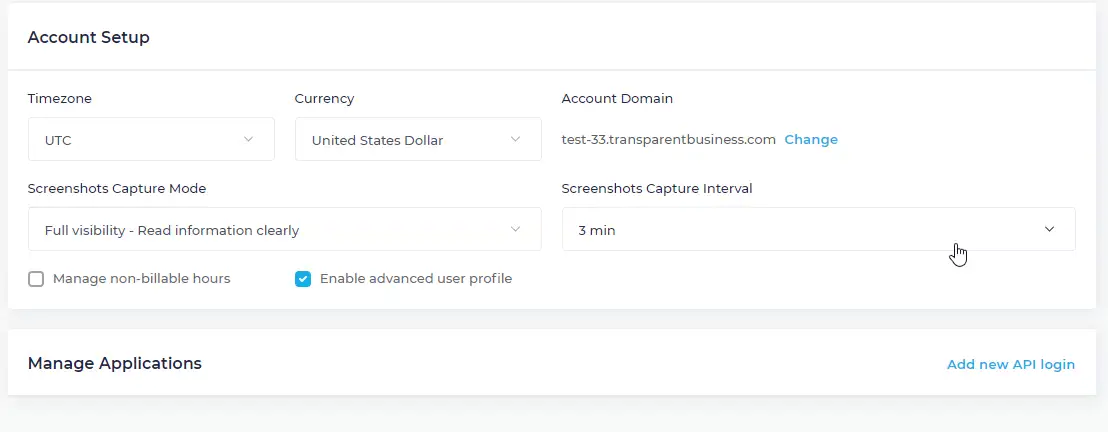1108x432 pixels.
Task: Click the Screenshots Capture Interval chevron arrow
Action: coord(1049,229)
